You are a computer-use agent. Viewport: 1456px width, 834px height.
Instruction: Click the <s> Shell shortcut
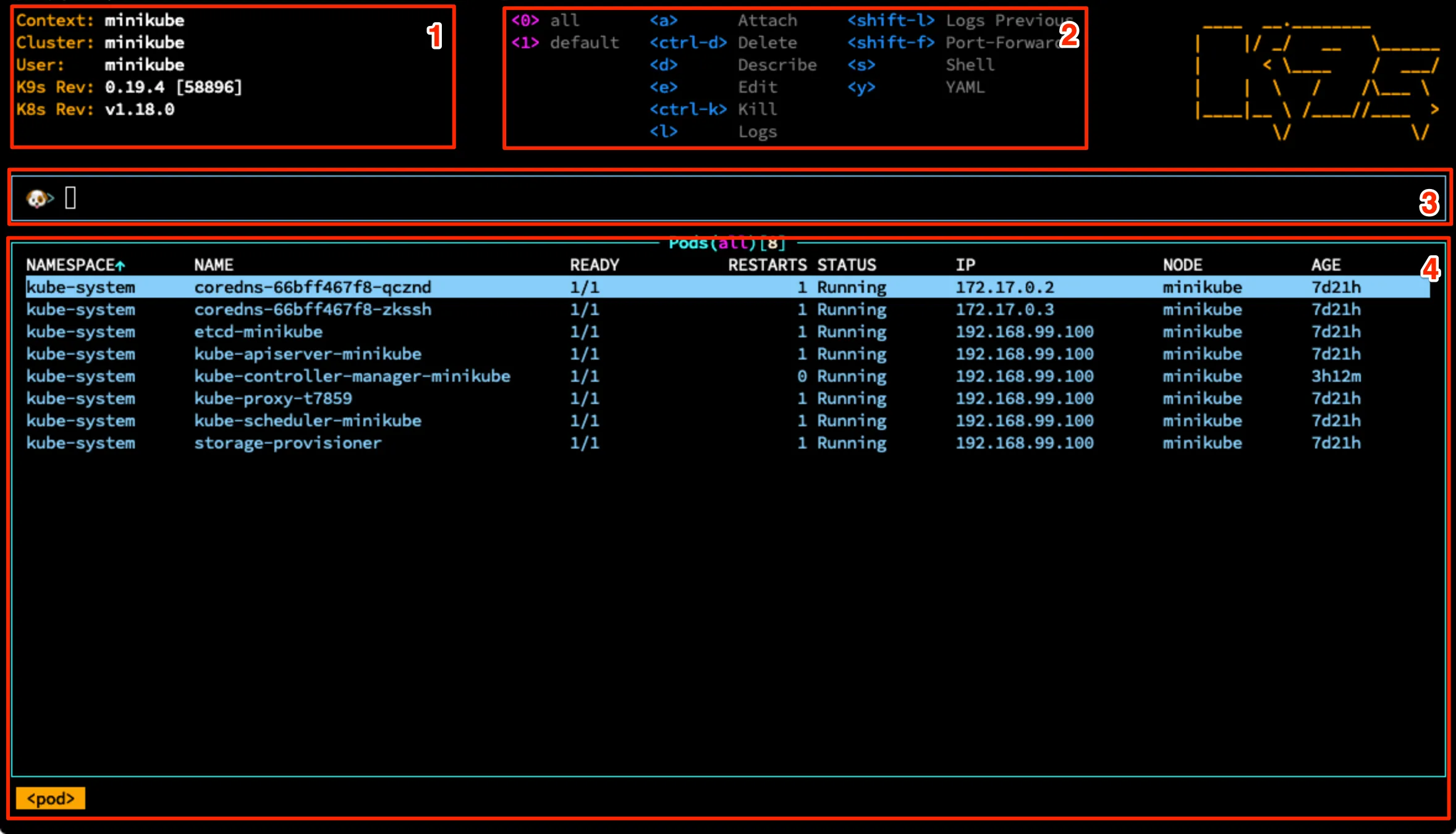tap(921, 65)
